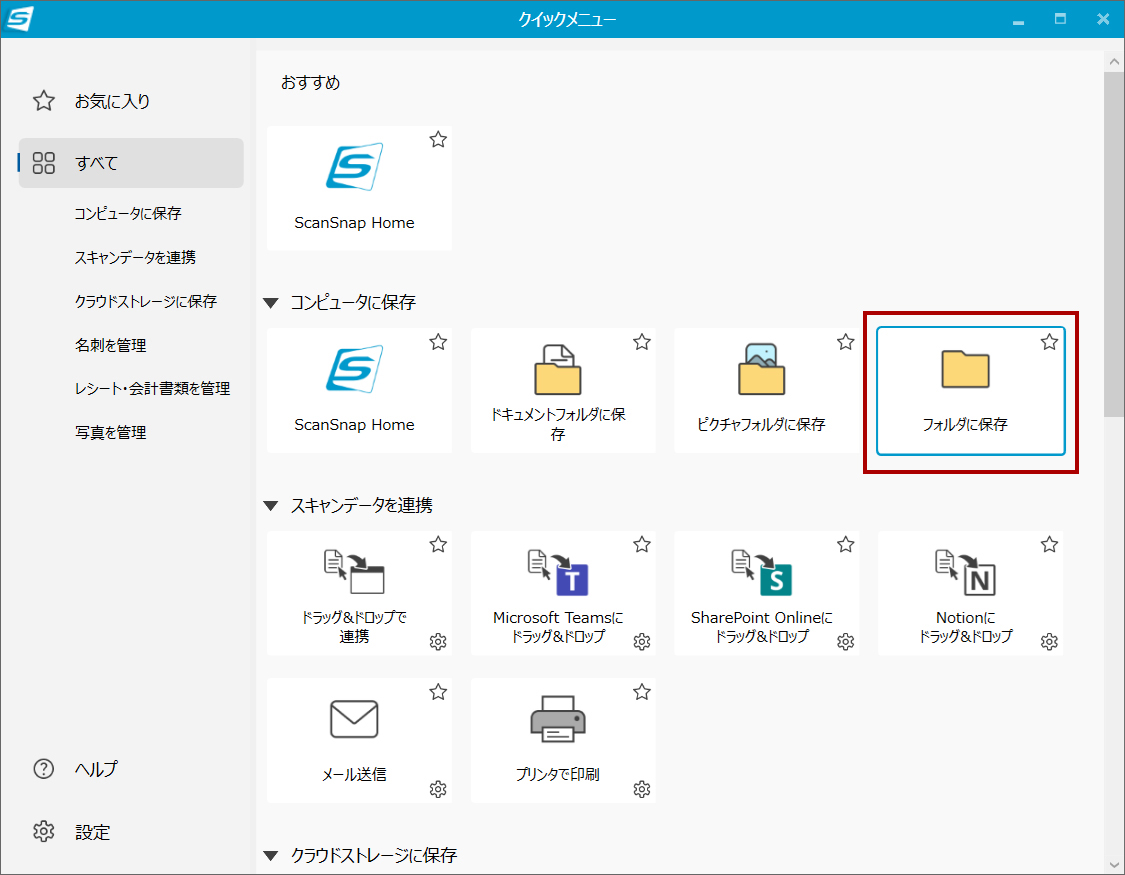Open 設定 from the sidebar
This screenshot has height=875, width=1125.
[x=95, y=831]
